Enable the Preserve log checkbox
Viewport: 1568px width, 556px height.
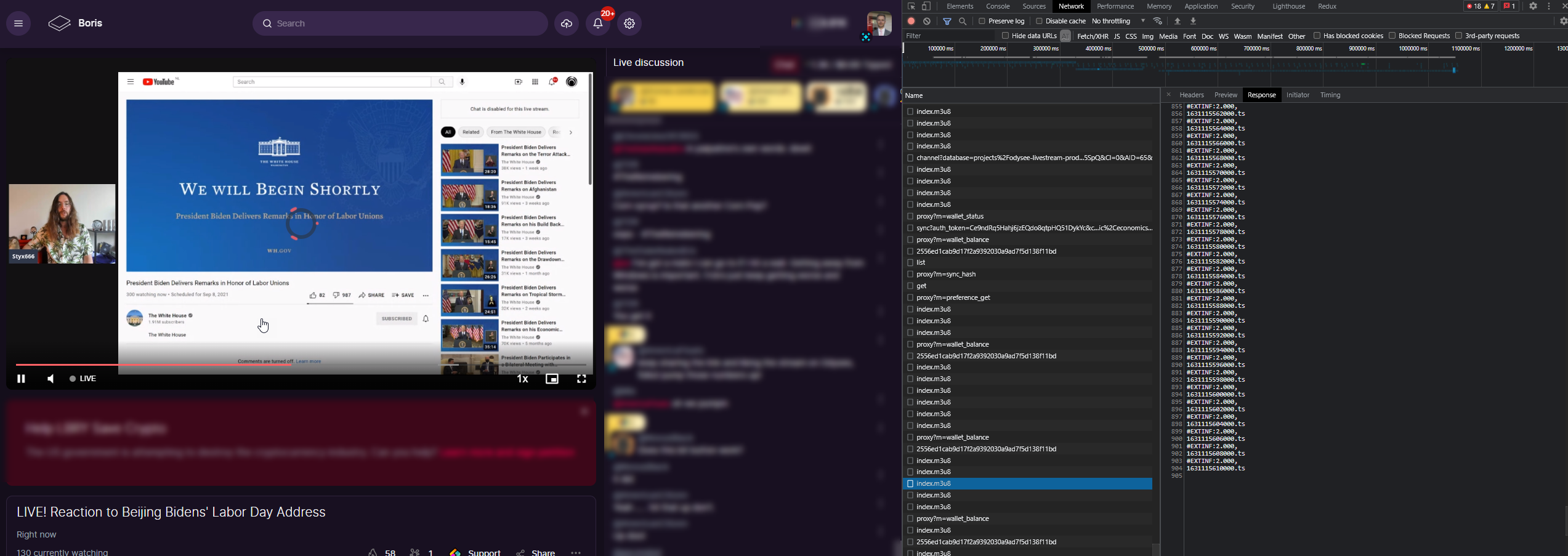pyautogui.click(x=981, y=20)
